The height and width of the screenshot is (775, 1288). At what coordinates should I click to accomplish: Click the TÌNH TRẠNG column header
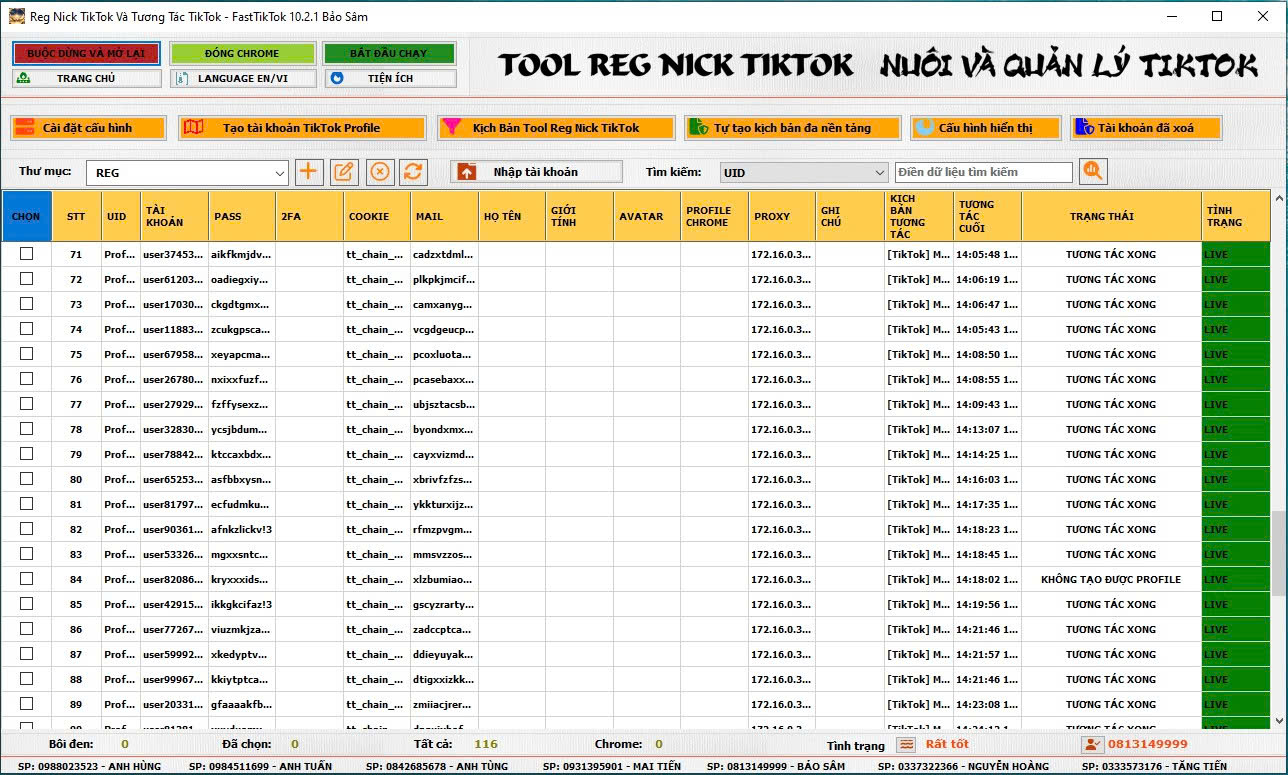click(x=1236, y=216)
